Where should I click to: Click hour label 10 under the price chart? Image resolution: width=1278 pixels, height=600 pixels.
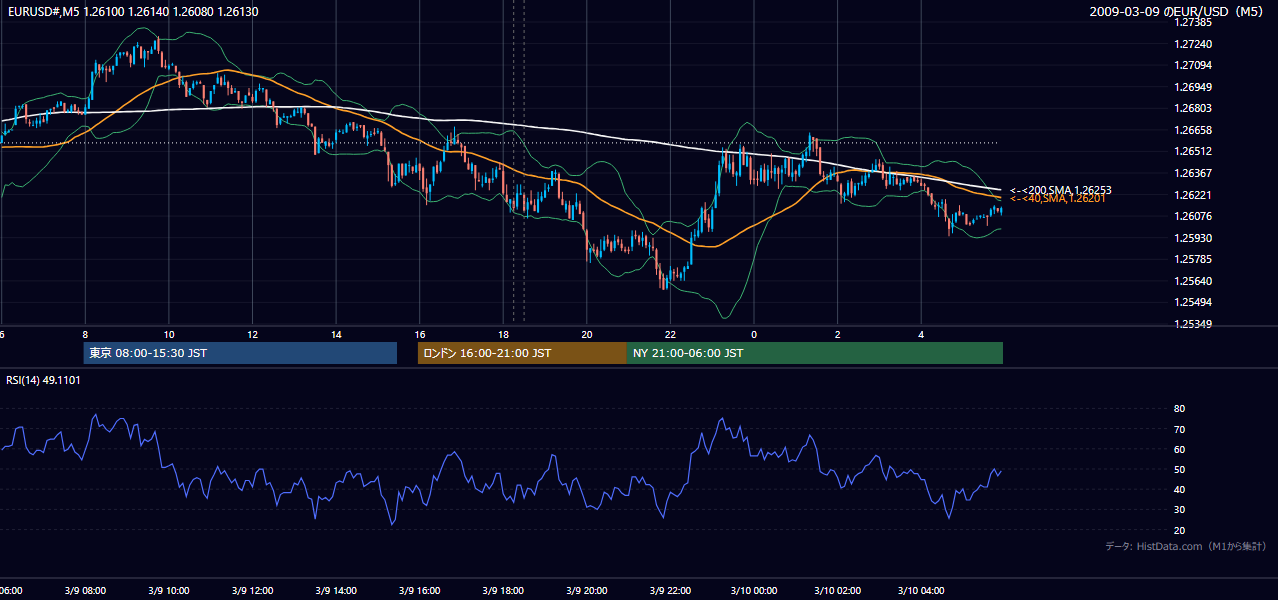(x=169, y=334)
